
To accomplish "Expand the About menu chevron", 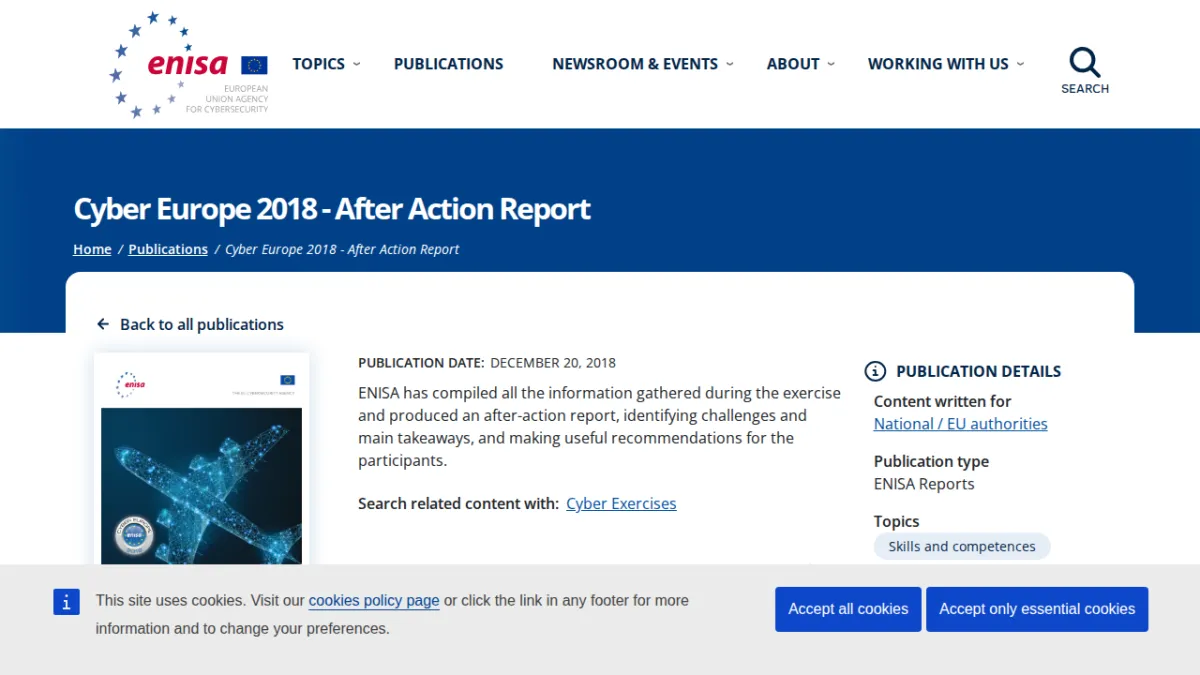I will click(x=831, y=64).
